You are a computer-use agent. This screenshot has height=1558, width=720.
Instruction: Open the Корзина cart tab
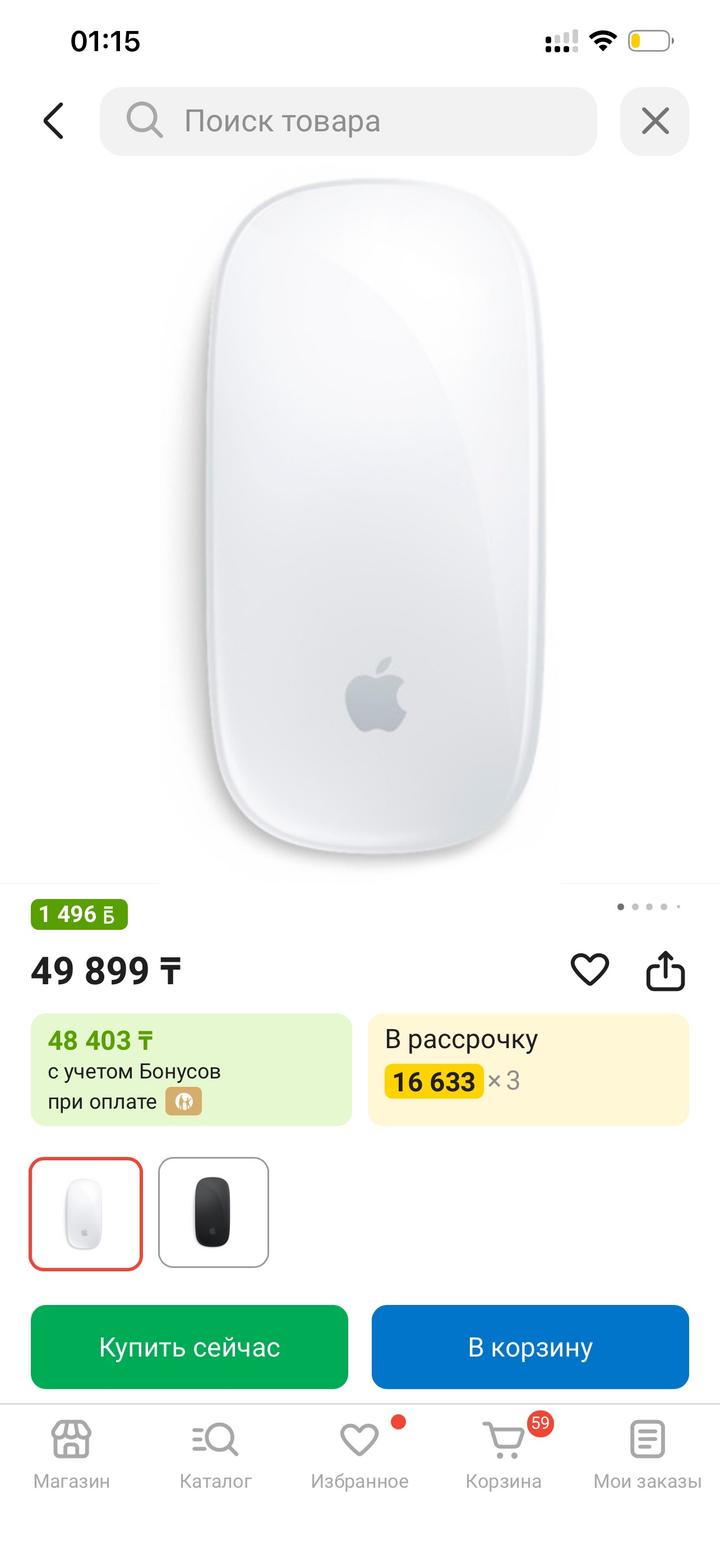[504, 1455]
